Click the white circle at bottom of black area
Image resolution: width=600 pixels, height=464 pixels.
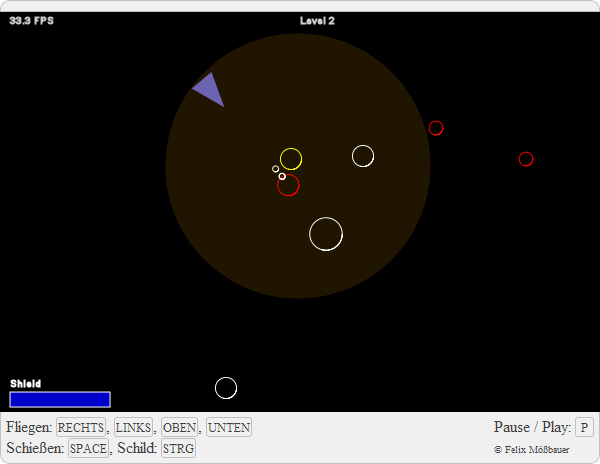(x=226, y=388)
